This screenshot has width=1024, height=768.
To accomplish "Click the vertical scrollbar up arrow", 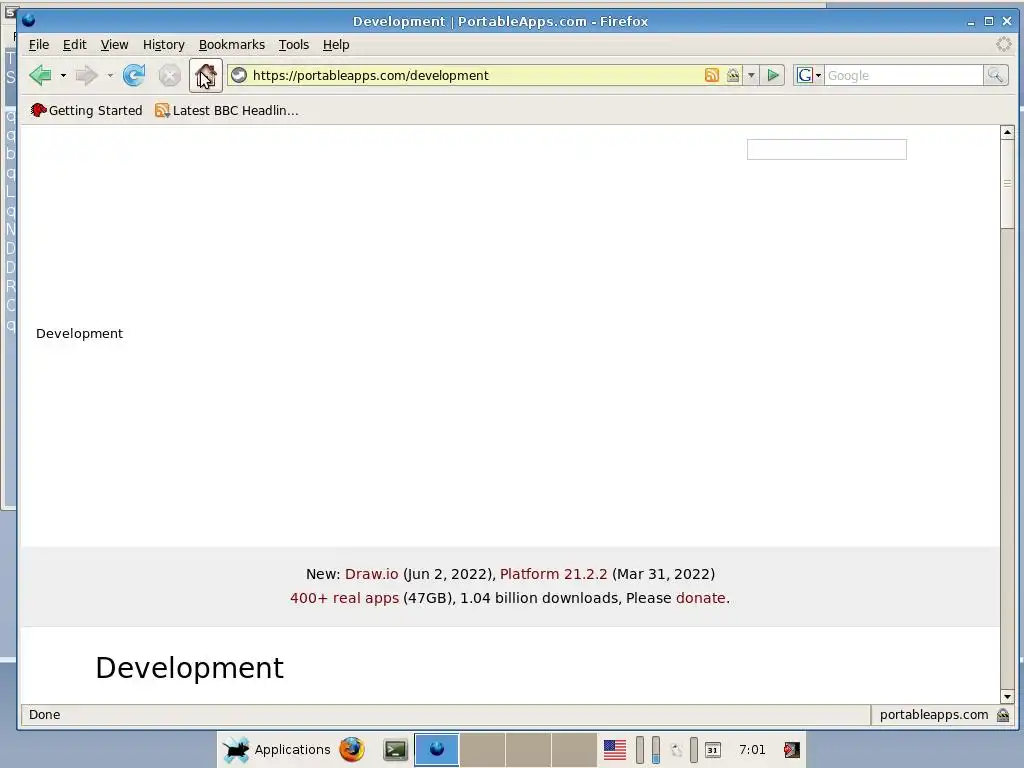I will pyautogui.click(x=1007, y=133).
